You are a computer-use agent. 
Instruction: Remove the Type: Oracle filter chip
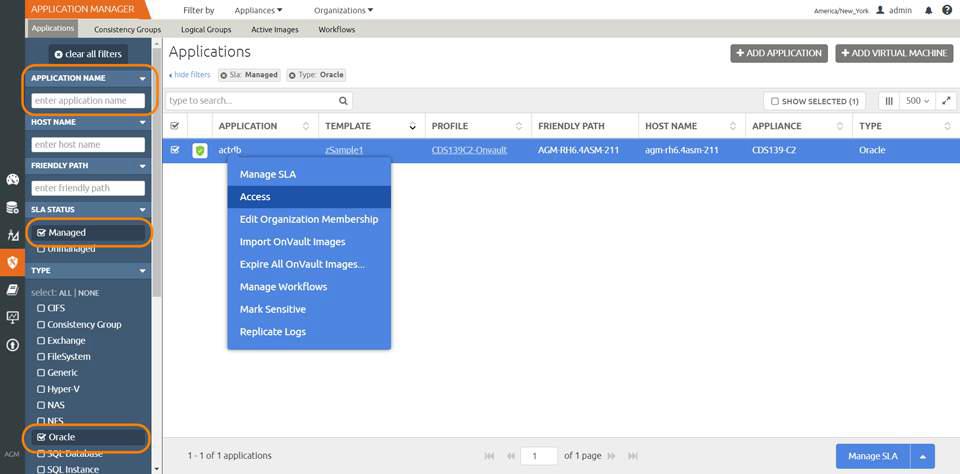[x=292, y=75]
